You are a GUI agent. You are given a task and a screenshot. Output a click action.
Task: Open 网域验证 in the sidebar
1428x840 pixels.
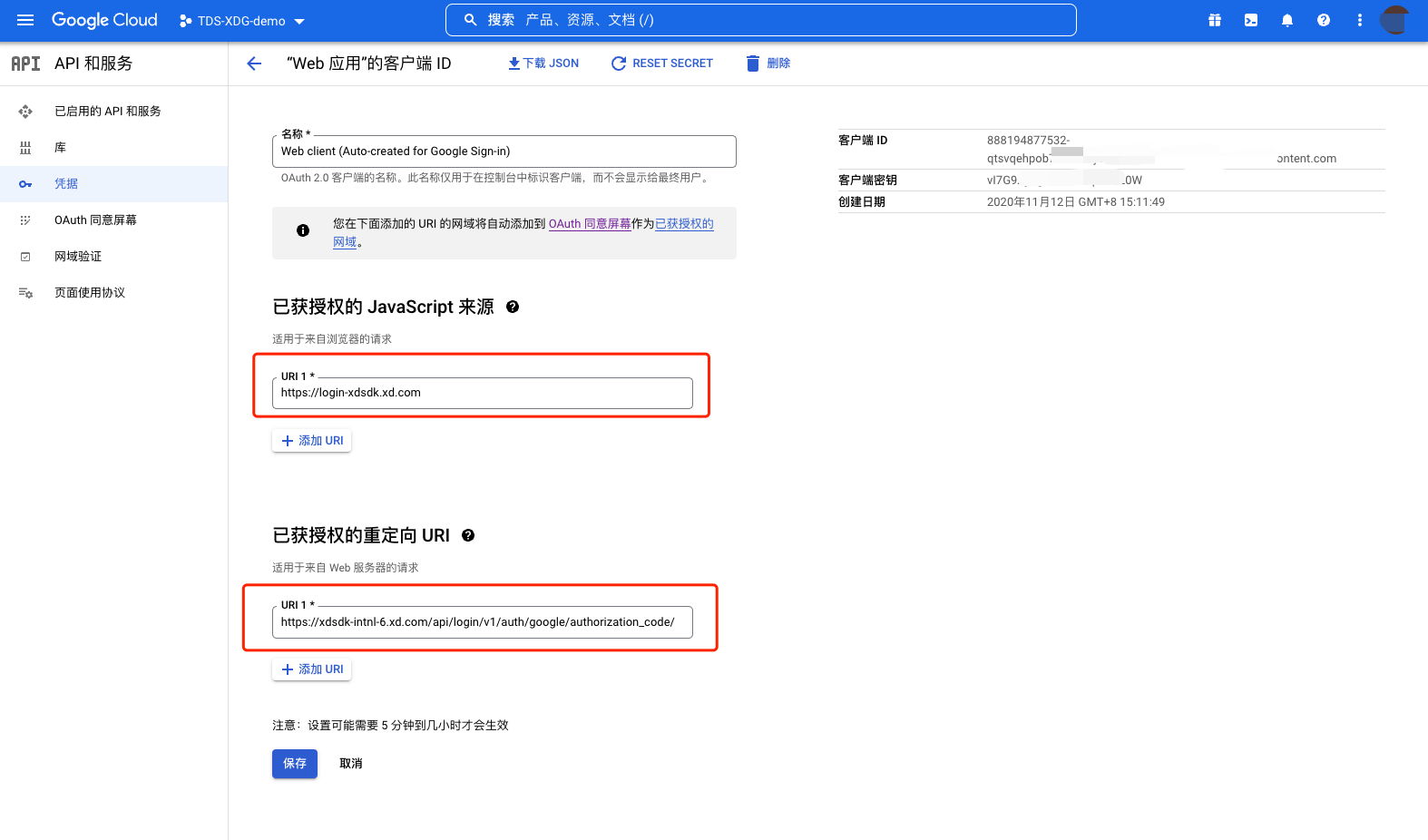pyautogui.click(x=113, y=257)
